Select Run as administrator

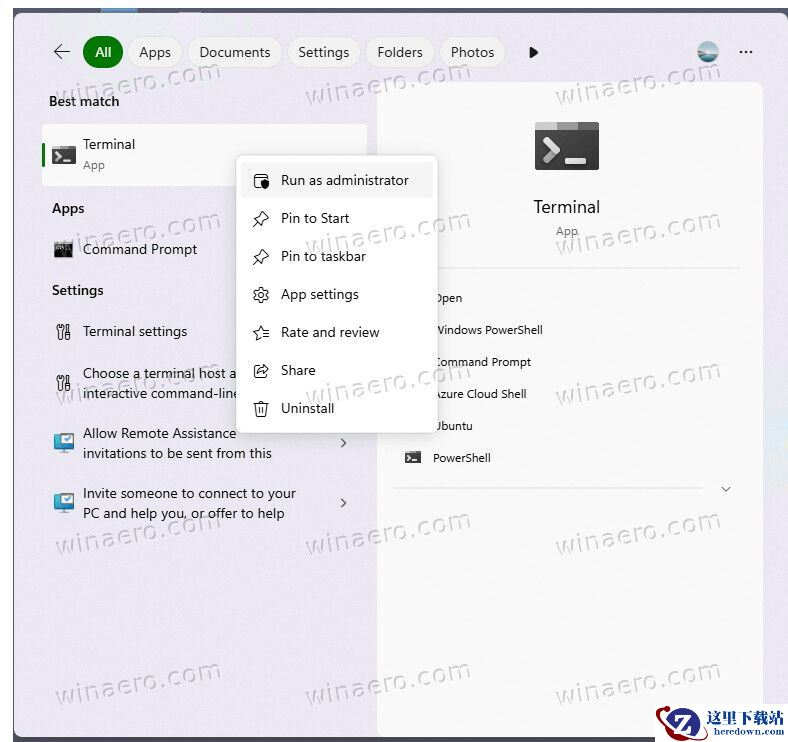[x=344, y=181]
